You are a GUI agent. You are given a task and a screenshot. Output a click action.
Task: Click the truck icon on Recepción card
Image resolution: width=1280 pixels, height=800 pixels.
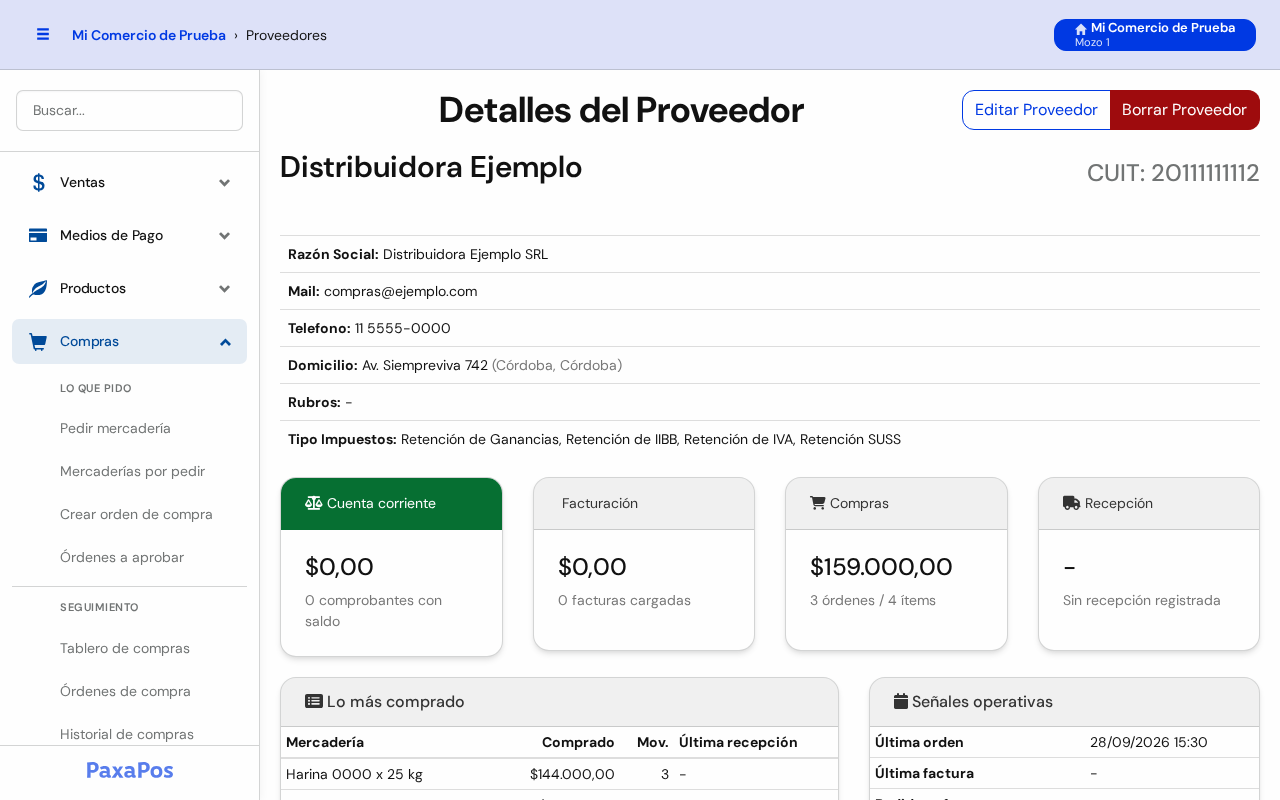(1072, 503)
